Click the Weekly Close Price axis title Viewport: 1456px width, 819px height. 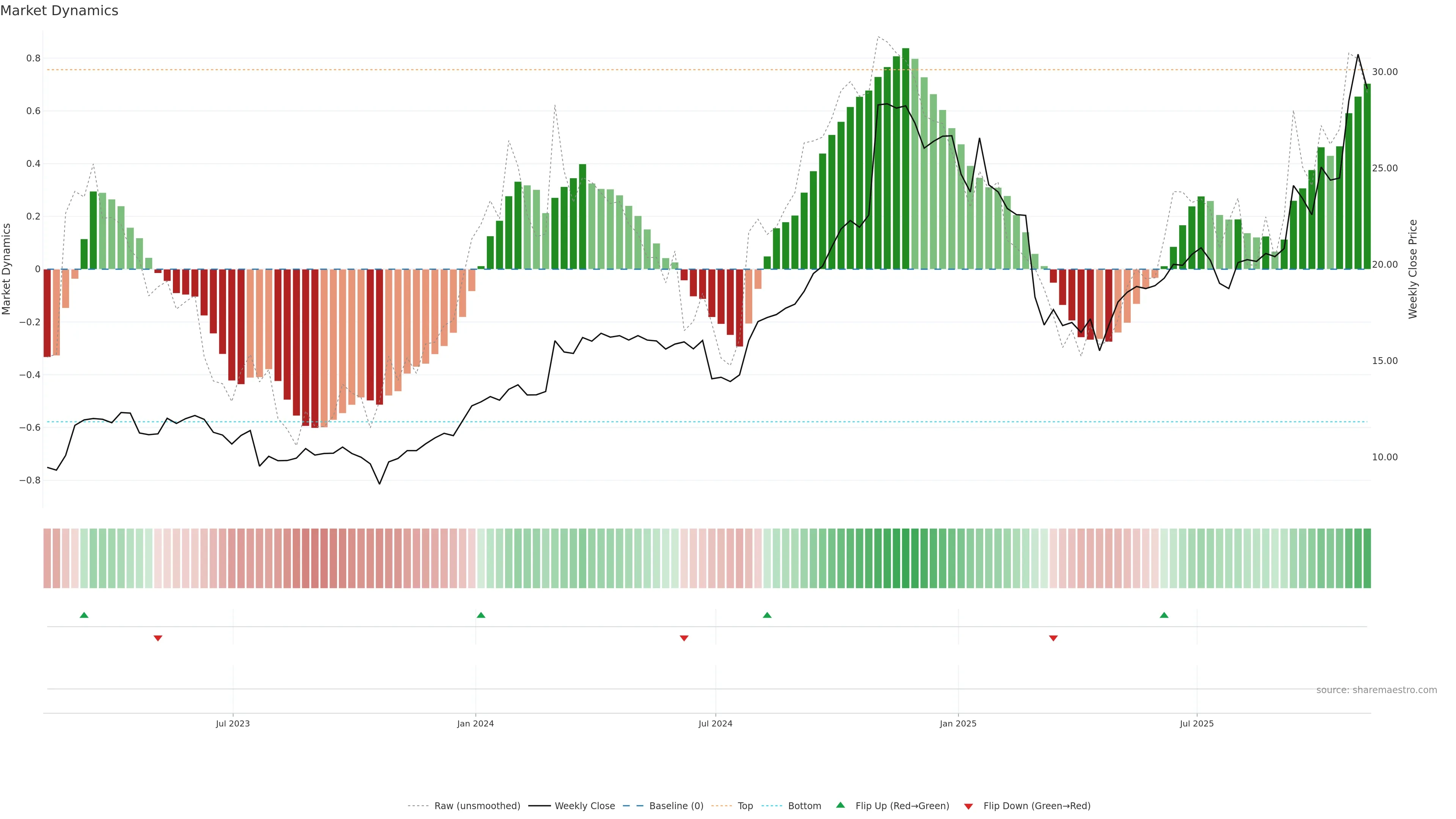pos(1413,269)
